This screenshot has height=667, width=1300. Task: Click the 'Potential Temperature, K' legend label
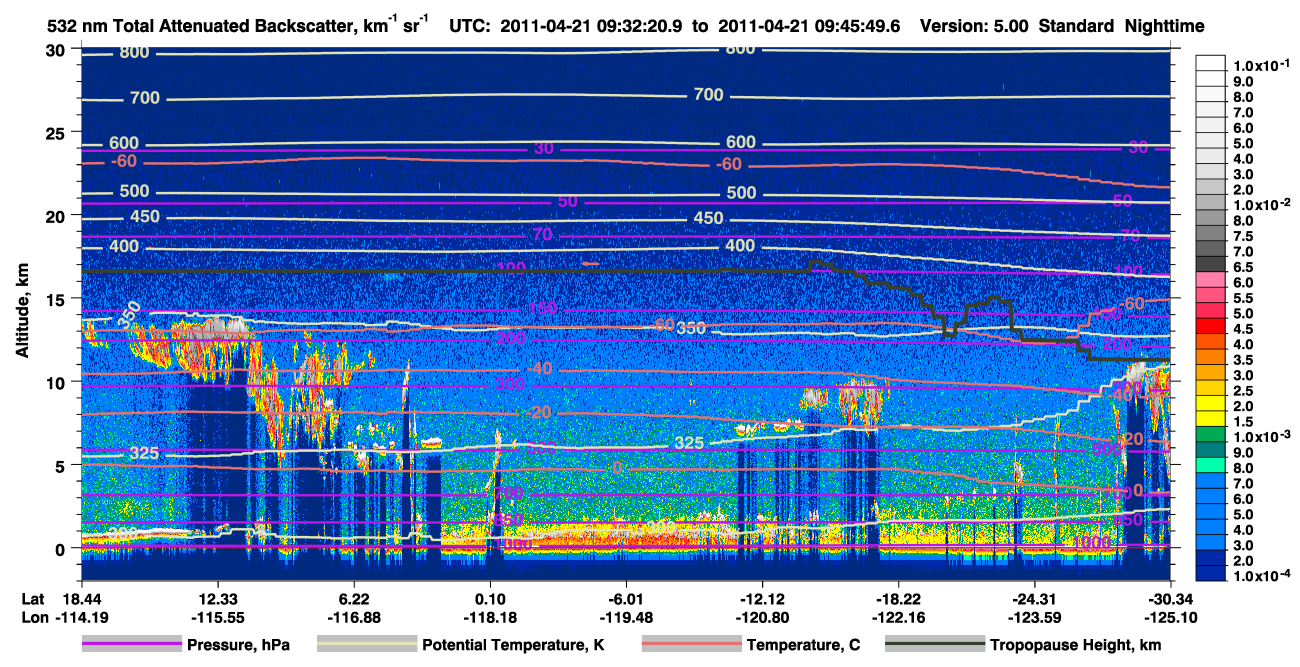(513, 645)
